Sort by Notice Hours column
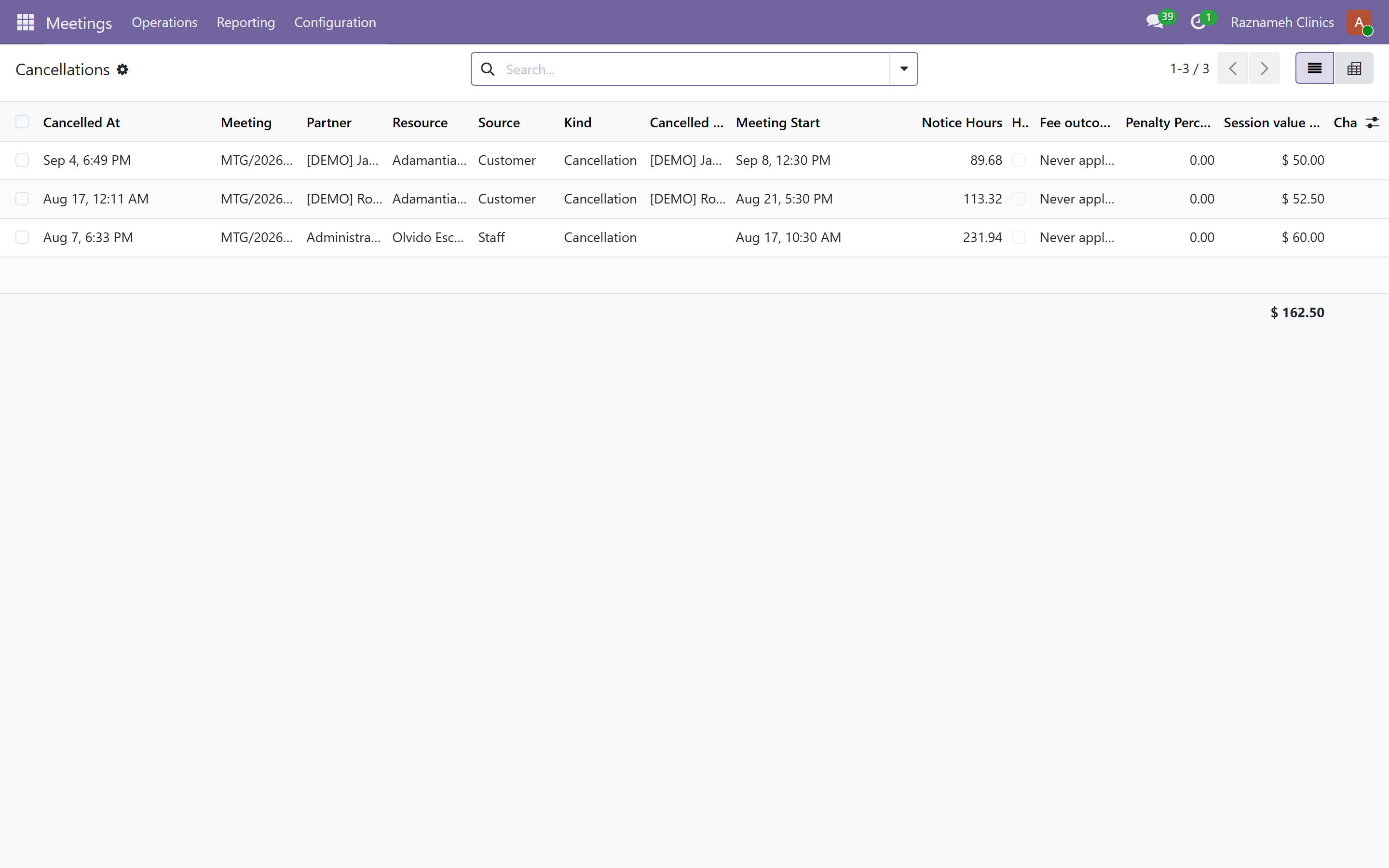The height and width of the screenshot is (868, 1389). [962, 122]
